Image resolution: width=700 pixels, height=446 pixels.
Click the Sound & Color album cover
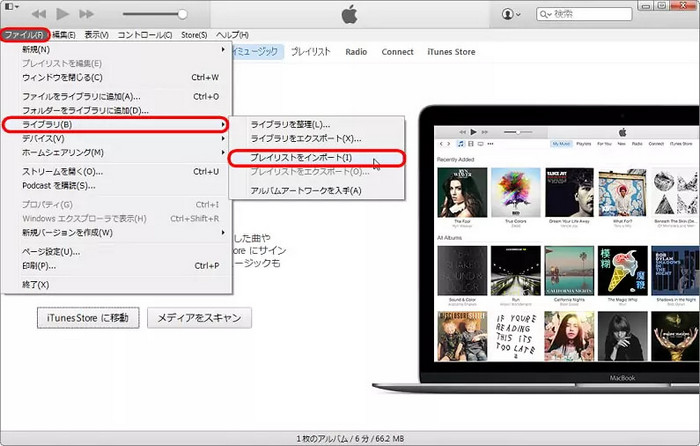(x=462, y=271)
